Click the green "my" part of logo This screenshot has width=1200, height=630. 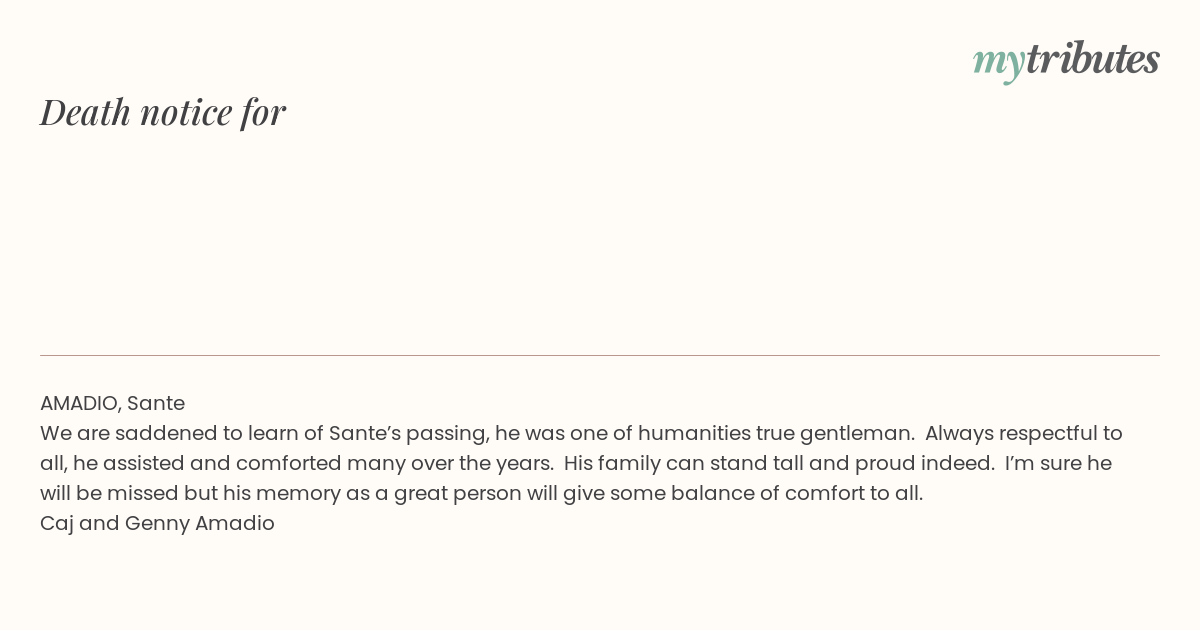coord(998,64)
